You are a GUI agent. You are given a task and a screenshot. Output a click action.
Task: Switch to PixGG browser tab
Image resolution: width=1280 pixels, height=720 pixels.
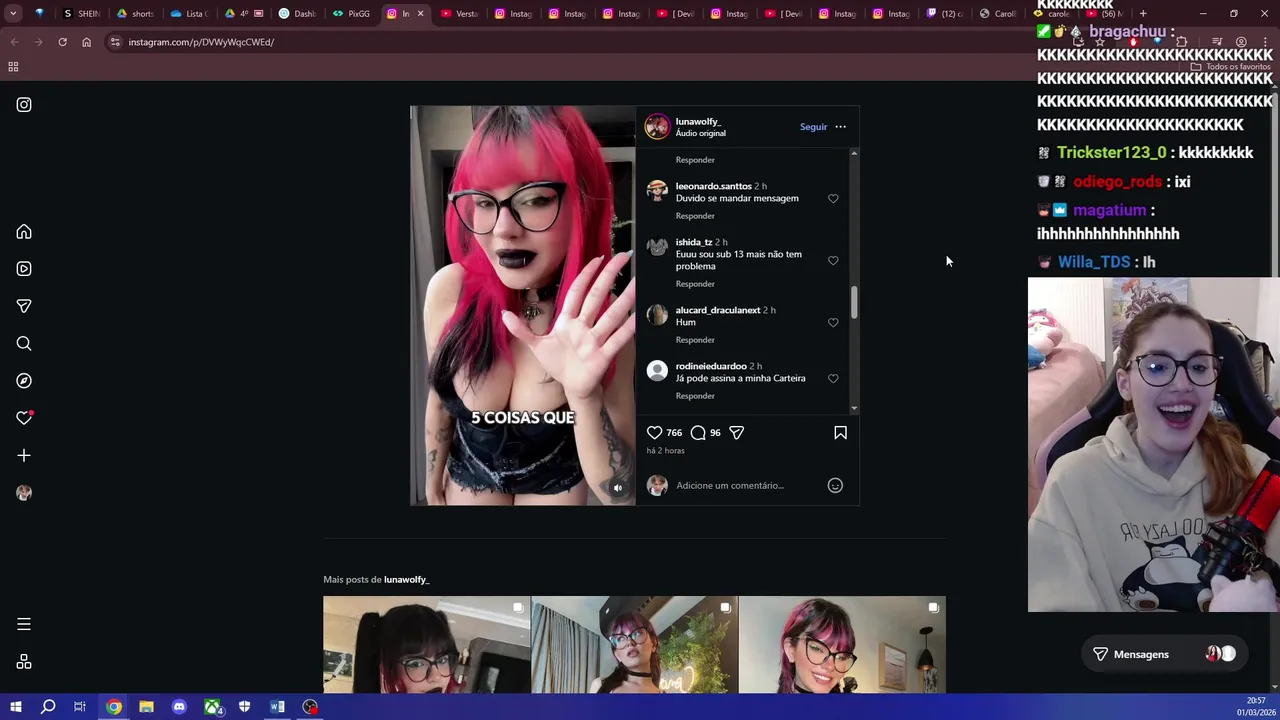[x=352, y=14]
